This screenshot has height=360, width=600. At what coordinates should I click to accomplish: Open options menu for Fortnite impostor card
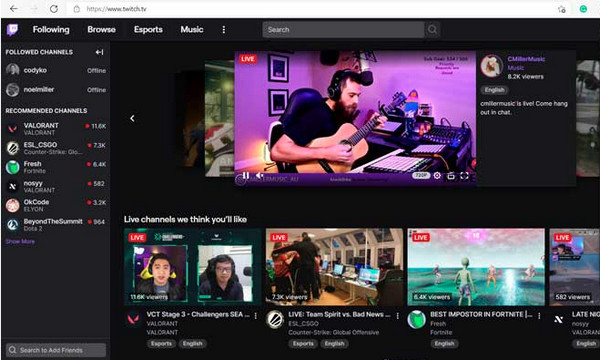coord(539,316)
